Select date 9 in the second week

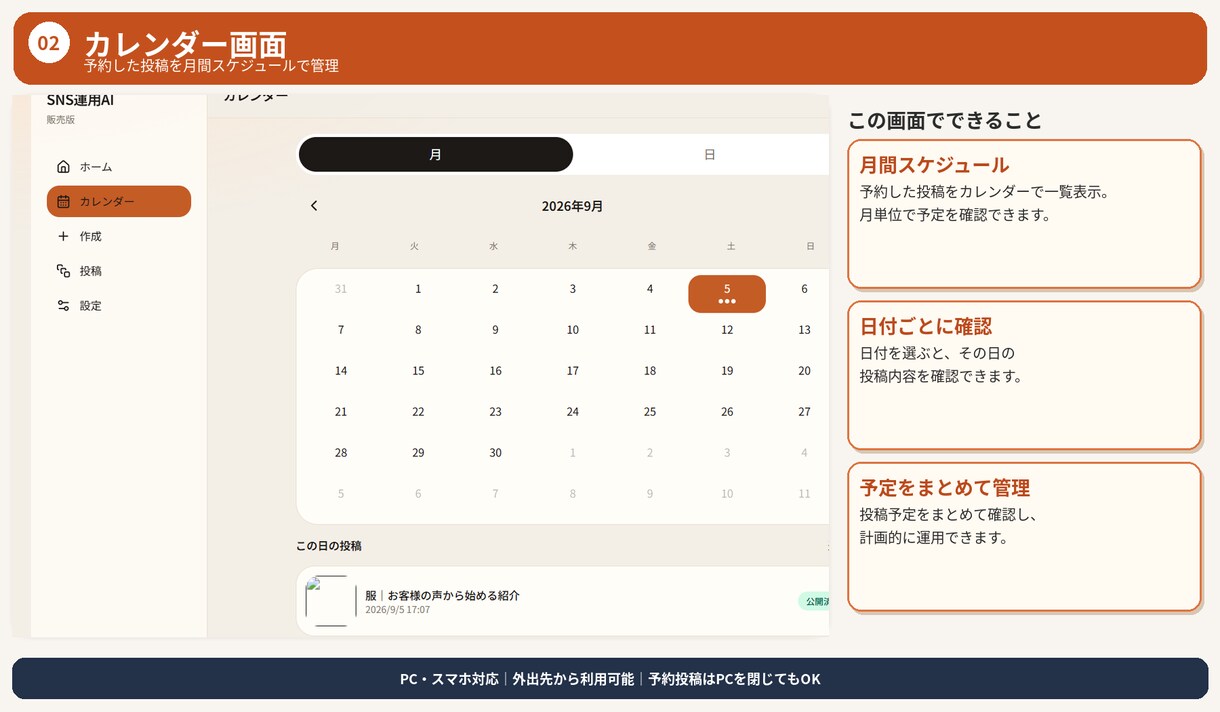pos(495,330)
